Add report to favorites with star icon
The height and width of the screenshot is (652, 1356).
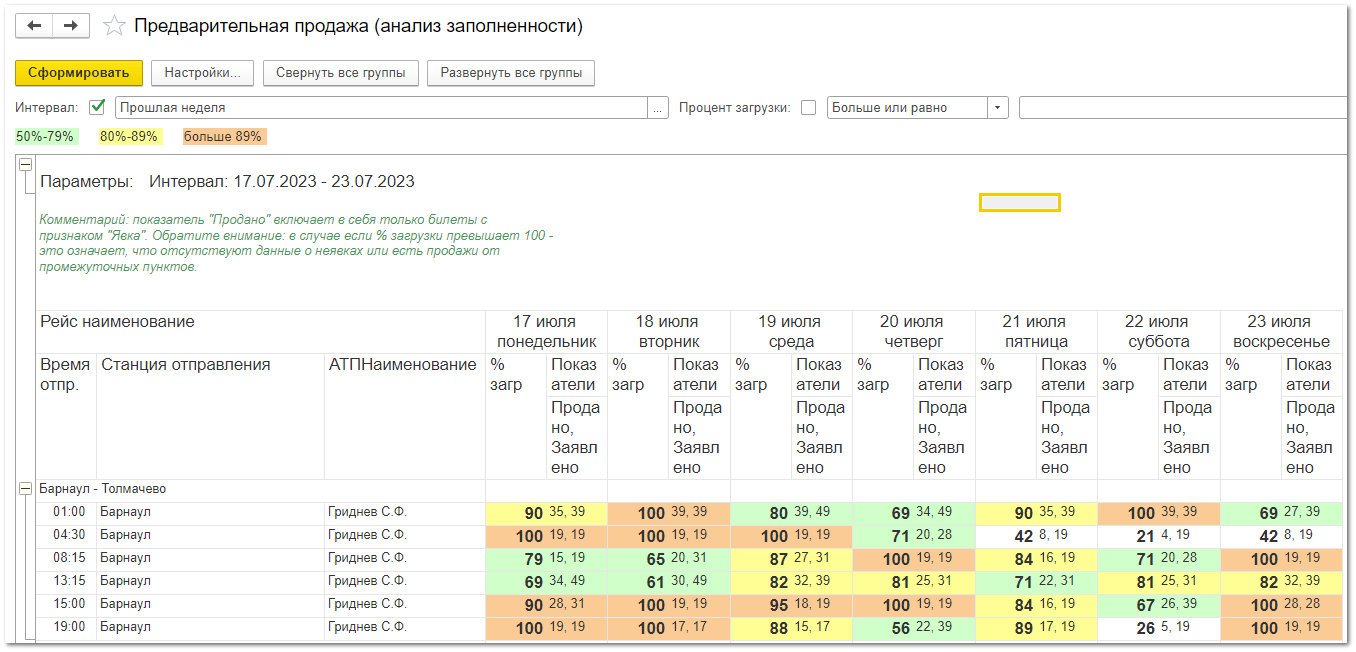coord(115,27)
